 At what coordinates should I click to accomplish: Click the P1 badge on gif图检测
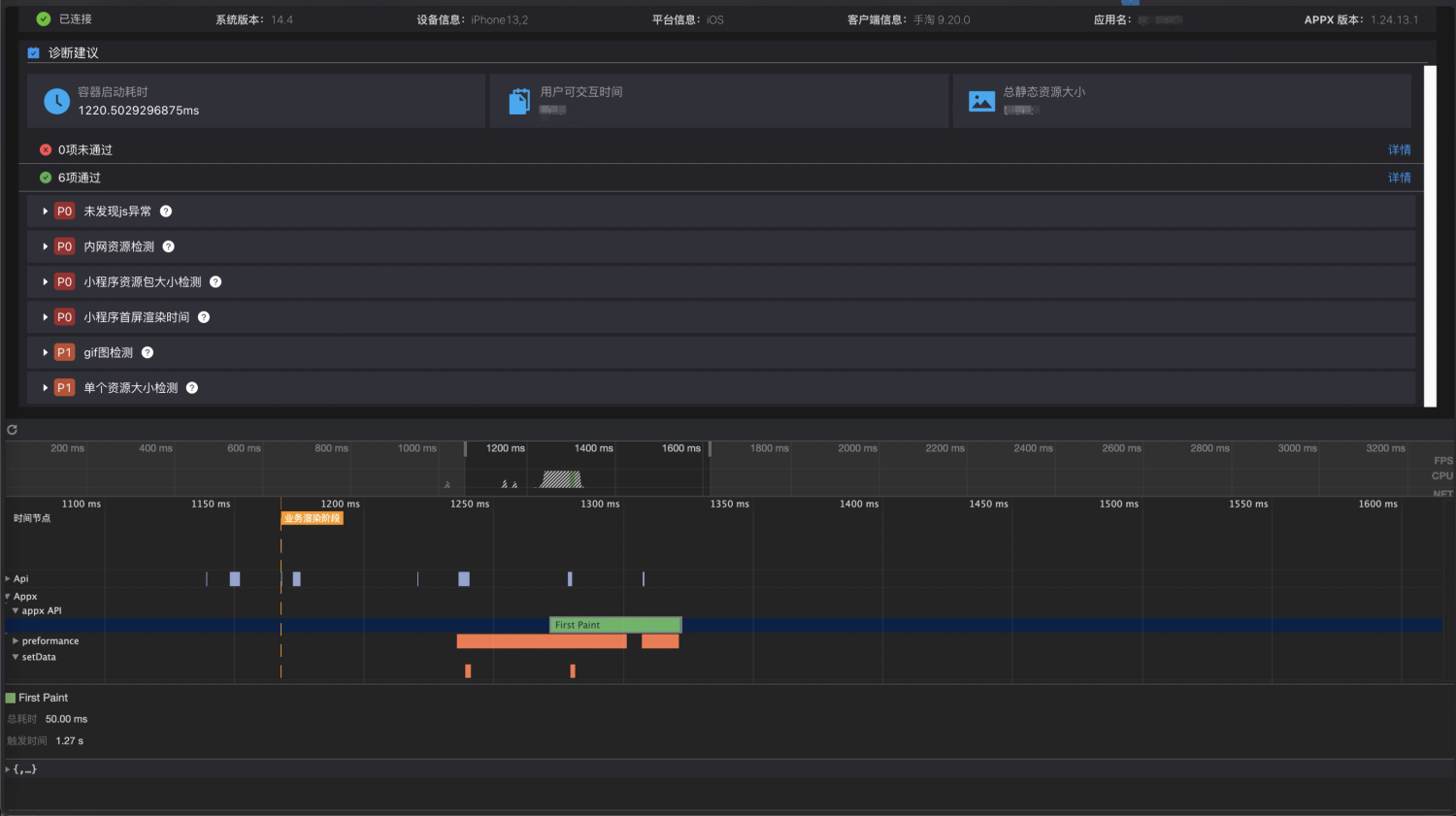(x=64, y=352)
